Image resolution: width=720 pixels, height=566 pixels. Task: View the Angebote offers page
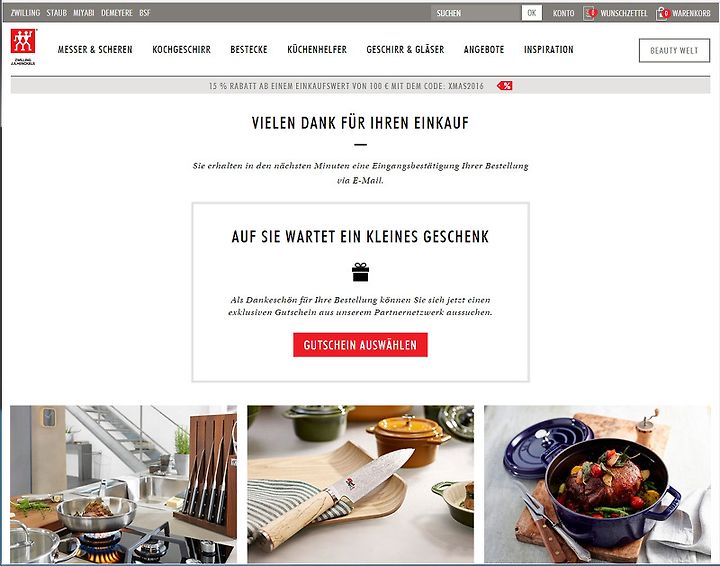(x=484, y=50)
